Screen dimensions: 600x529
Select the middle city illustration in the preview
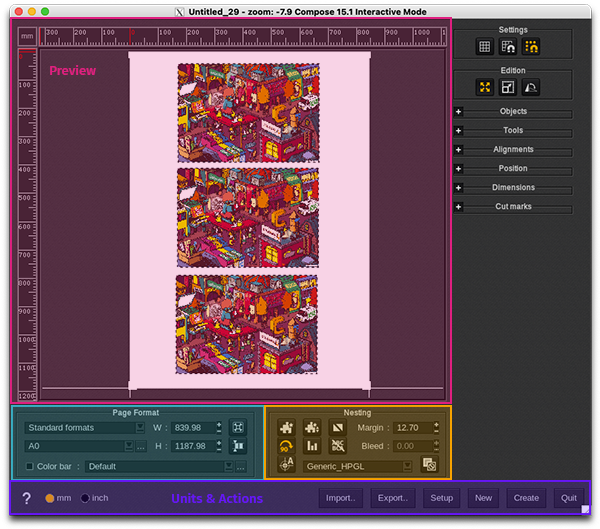tap(248, 218)
